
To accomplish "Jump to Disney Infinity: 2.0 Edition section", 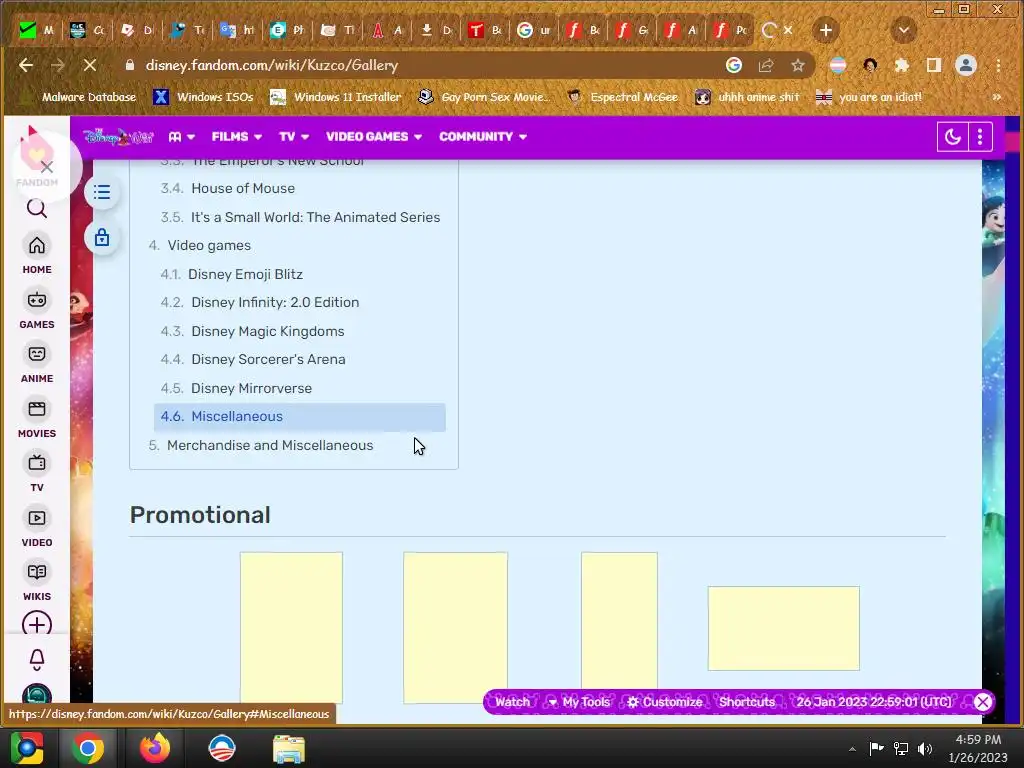I will tap(275, 302).
